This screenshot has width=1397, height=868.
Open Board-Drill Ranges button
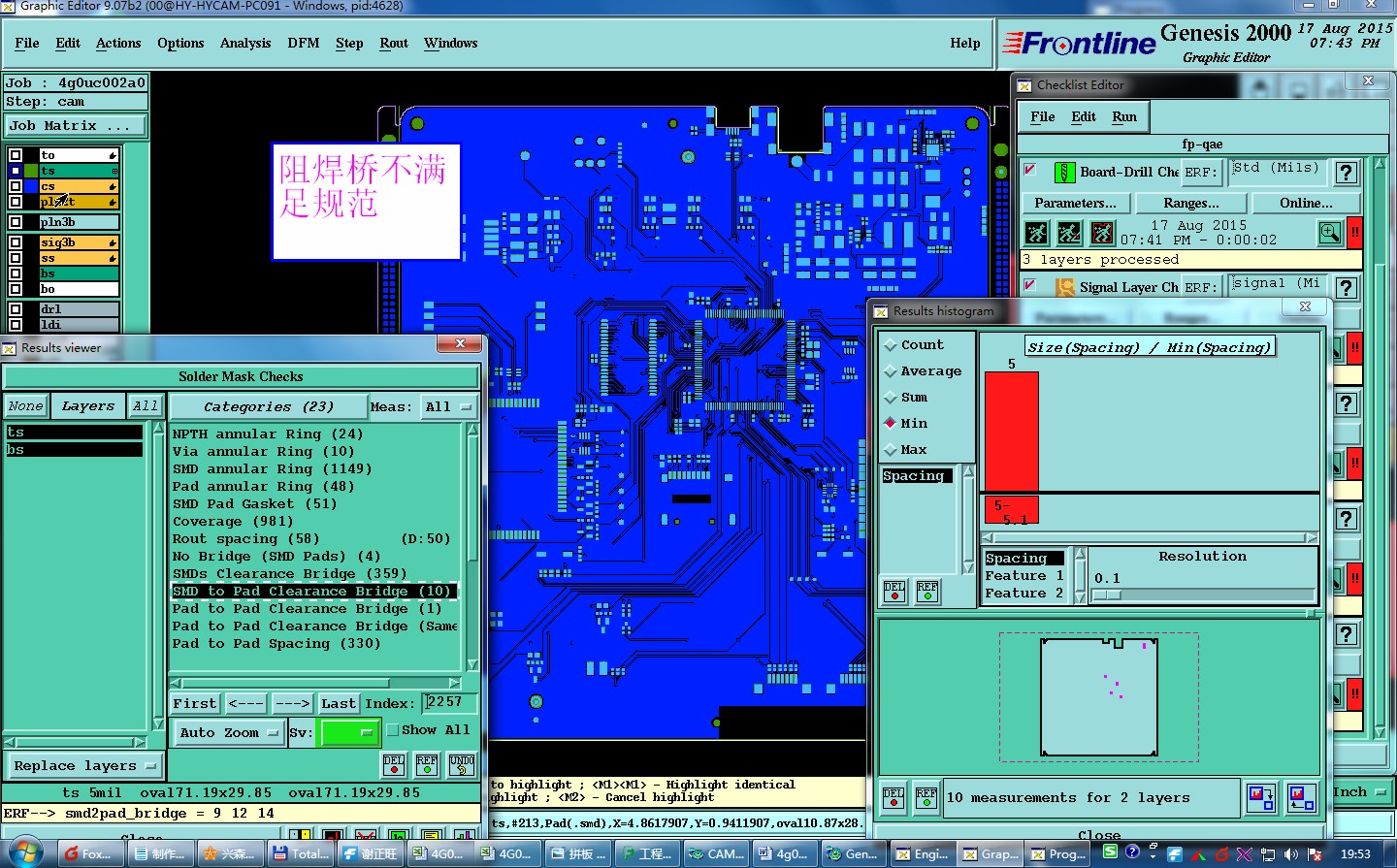pyautogui.click(x=1191, y=204)
